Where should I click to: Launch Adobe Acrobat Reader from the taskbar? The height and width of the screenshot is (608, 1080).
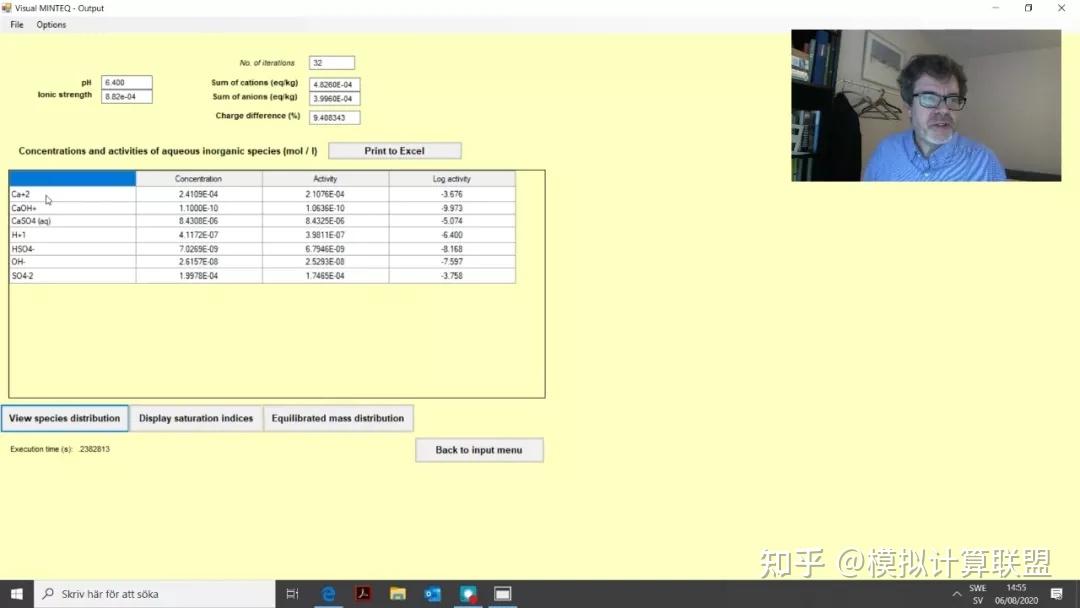[363, 593]
